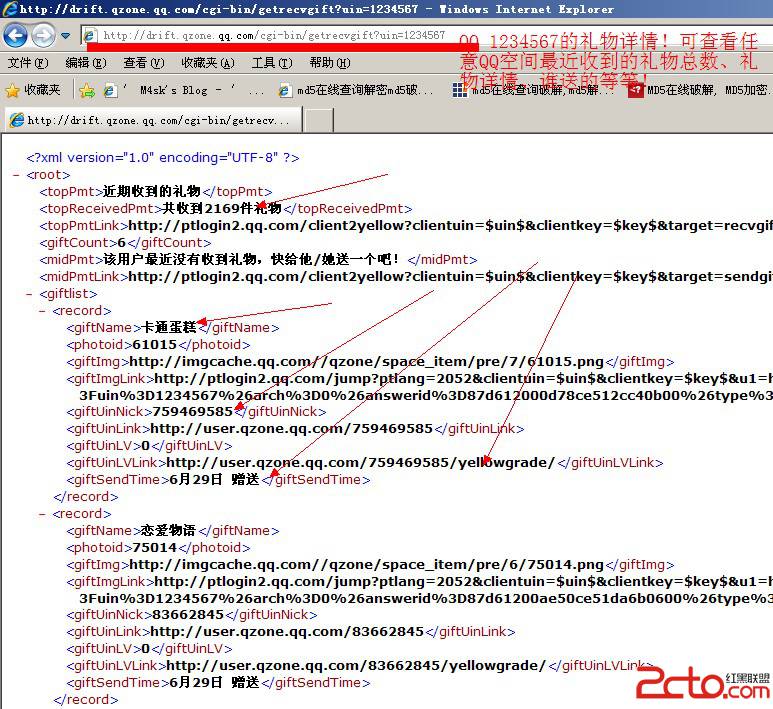Click the page icon in the address bar
773x709 pixels.
click(90, 35)
